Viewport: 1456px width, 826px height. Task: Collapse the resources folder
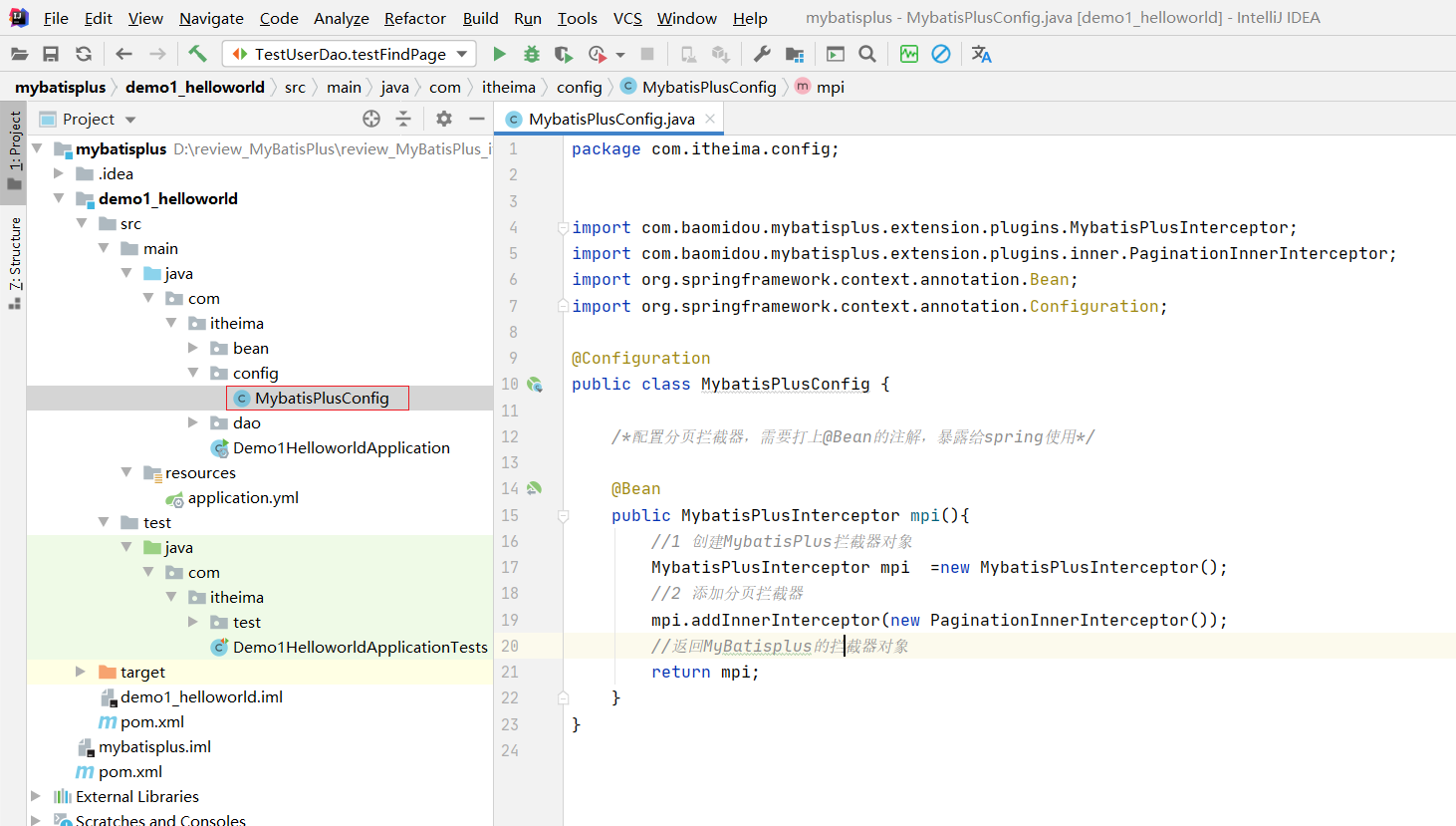(x=125, y=472)
